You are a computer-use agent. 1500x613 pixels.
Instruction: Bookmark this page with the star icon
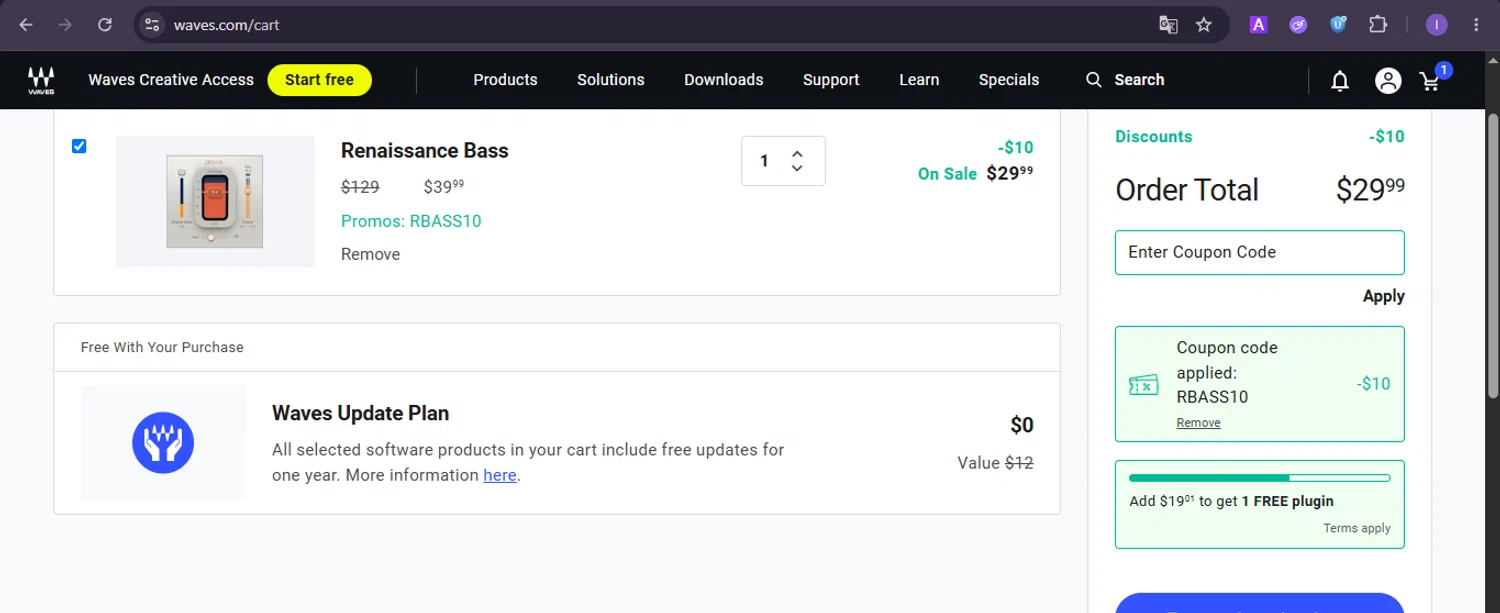point(1204,25)
